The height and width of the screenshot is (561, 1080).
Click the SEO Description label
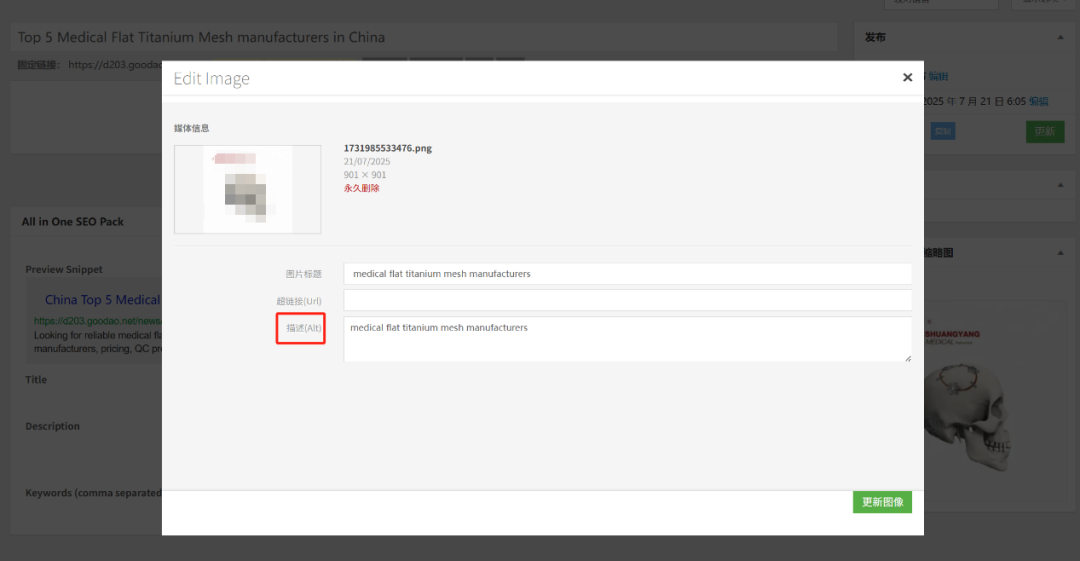52,426
